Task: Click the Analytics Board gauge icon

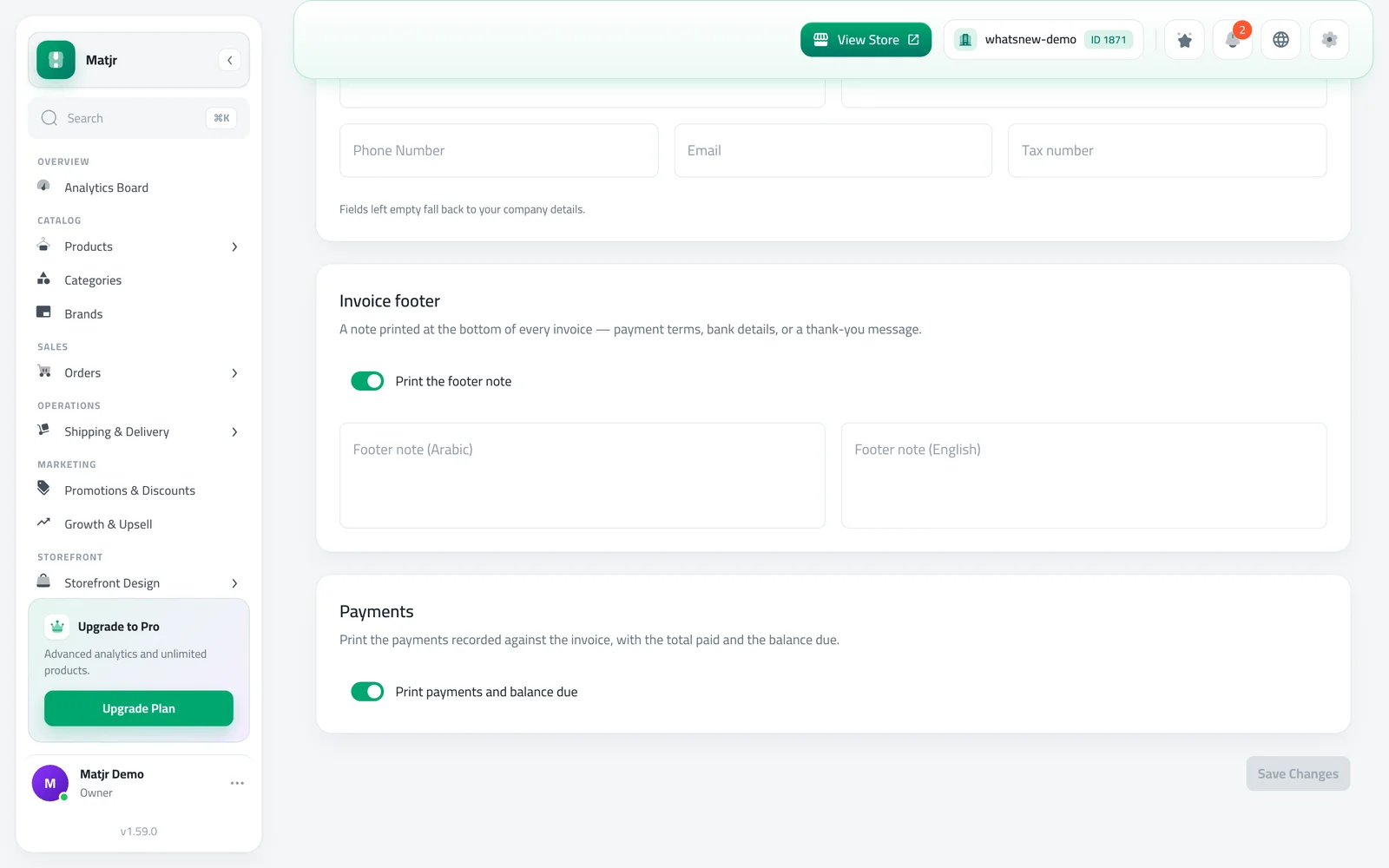Action: tap(43, 186)
